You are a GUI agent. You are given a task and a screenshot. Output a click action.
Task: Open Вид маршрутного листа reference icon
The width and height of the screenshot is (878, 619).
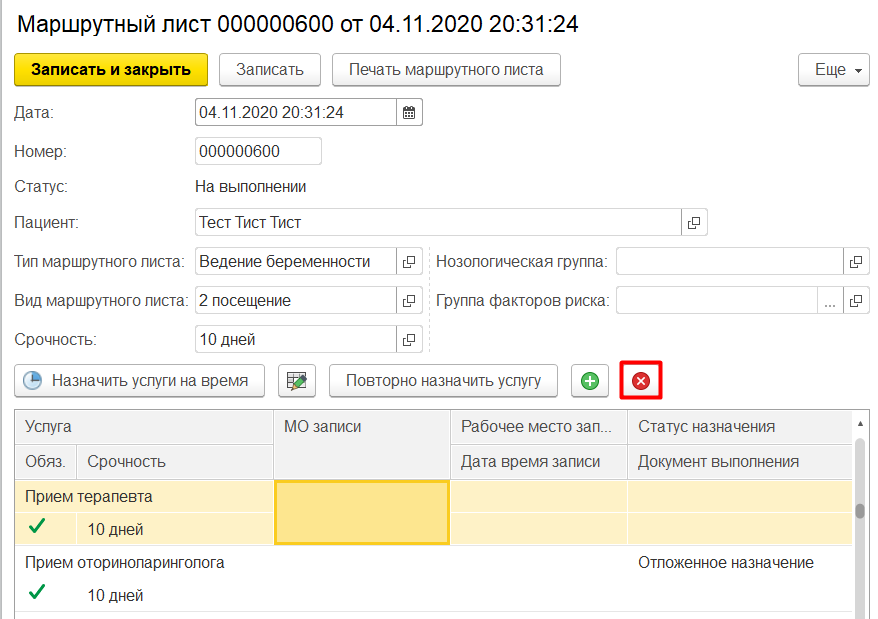click(409, 300)
